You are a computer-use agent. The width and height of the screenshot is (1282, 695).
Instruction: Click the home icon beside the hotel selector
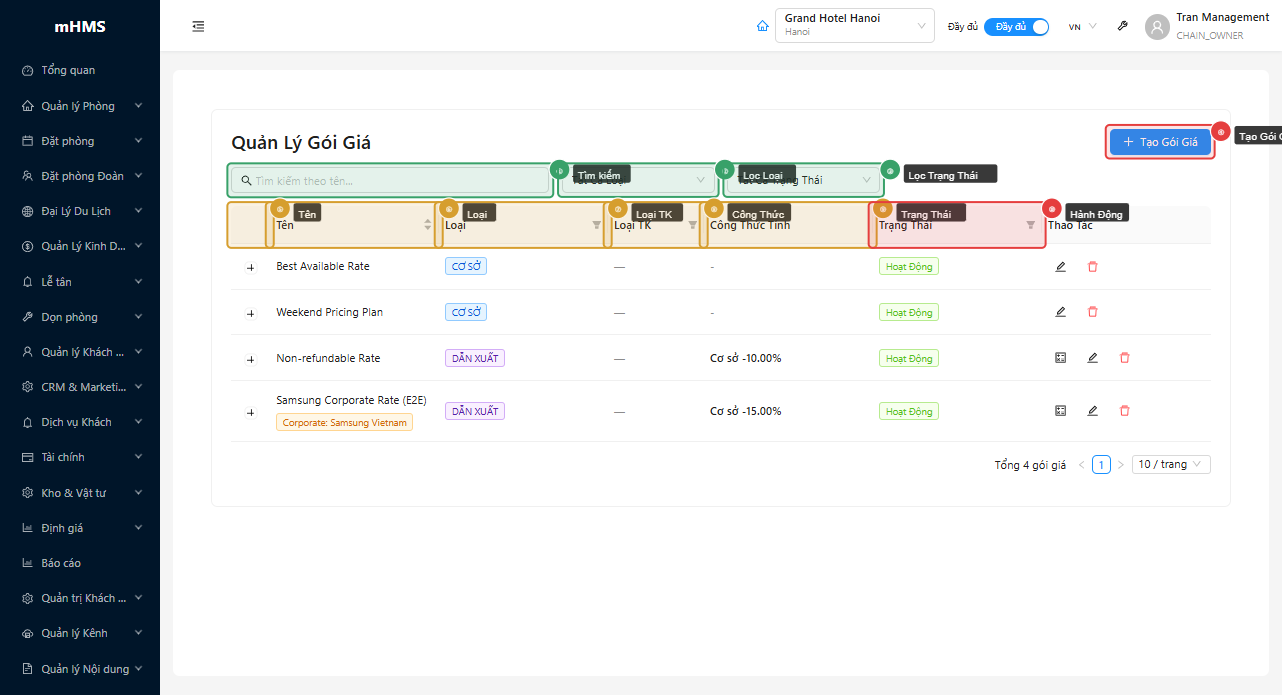[x=763, y=26]
